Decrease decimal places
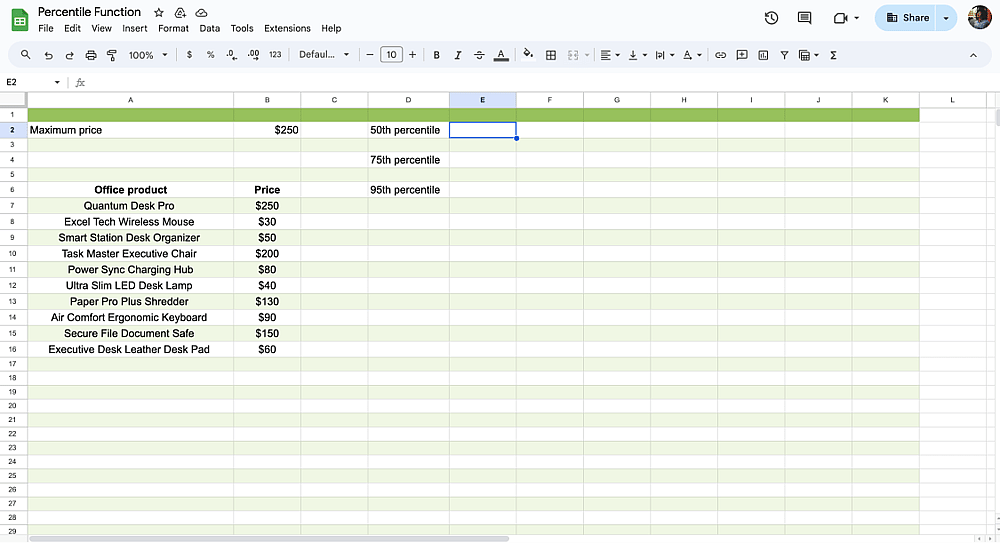This screenshot has height=543, width=1000. [232, 55]
